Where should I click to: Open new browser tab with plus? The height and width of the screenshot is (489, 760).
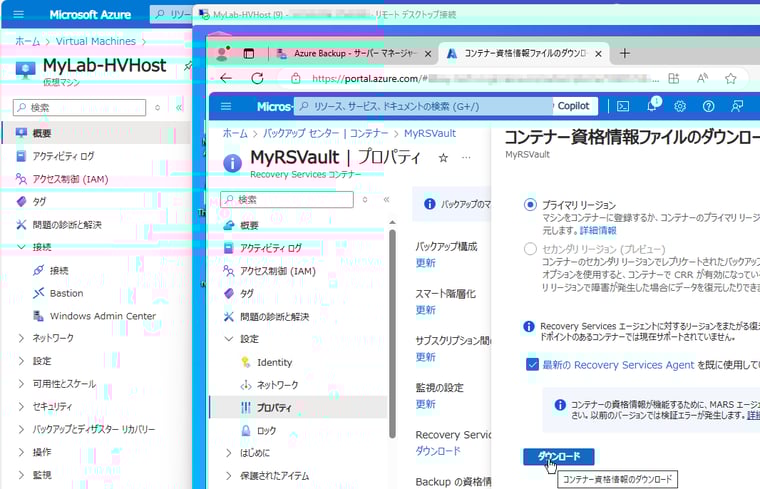coord(625,53)
